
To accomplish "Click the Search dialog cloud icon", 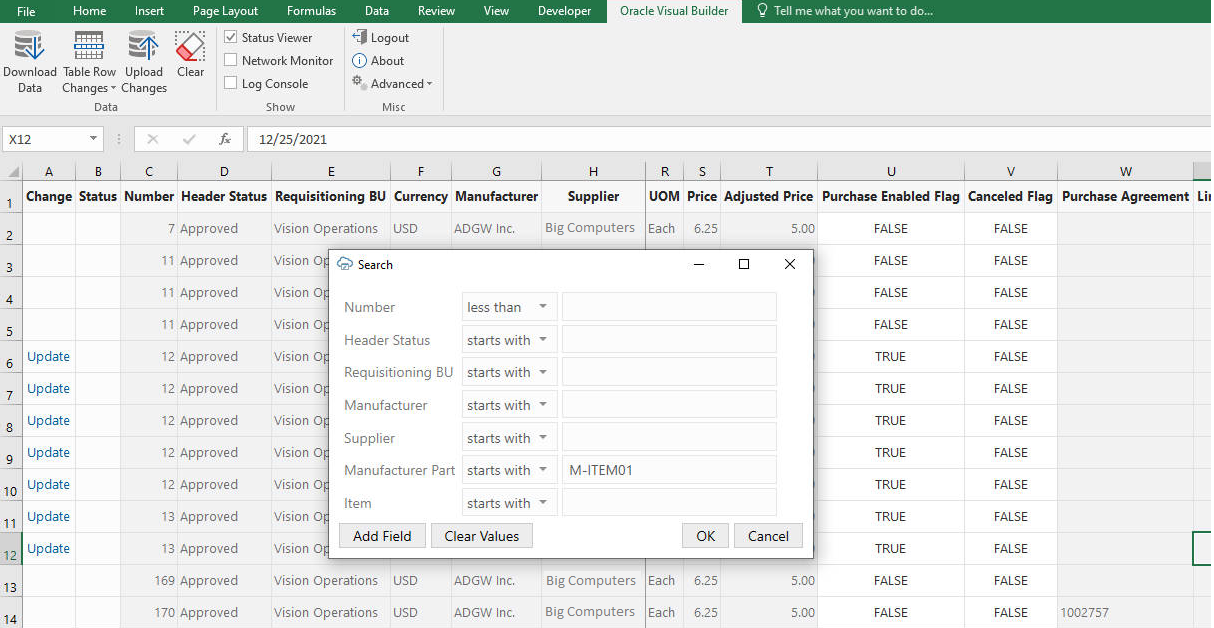I will 345,265.
